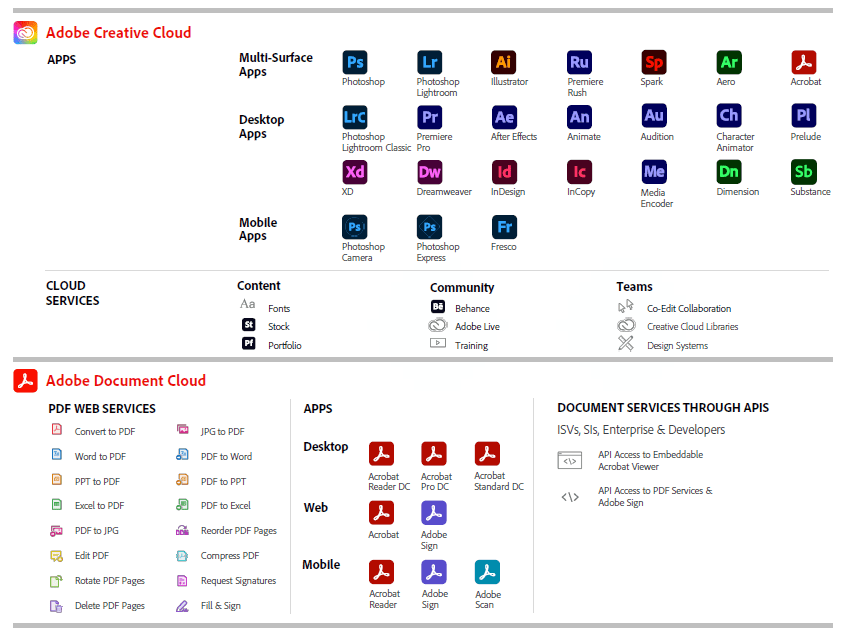Click the Dreamweaver icon
Image resolution: width=846 pixels, height=635 pixels.
pos(429,172)
